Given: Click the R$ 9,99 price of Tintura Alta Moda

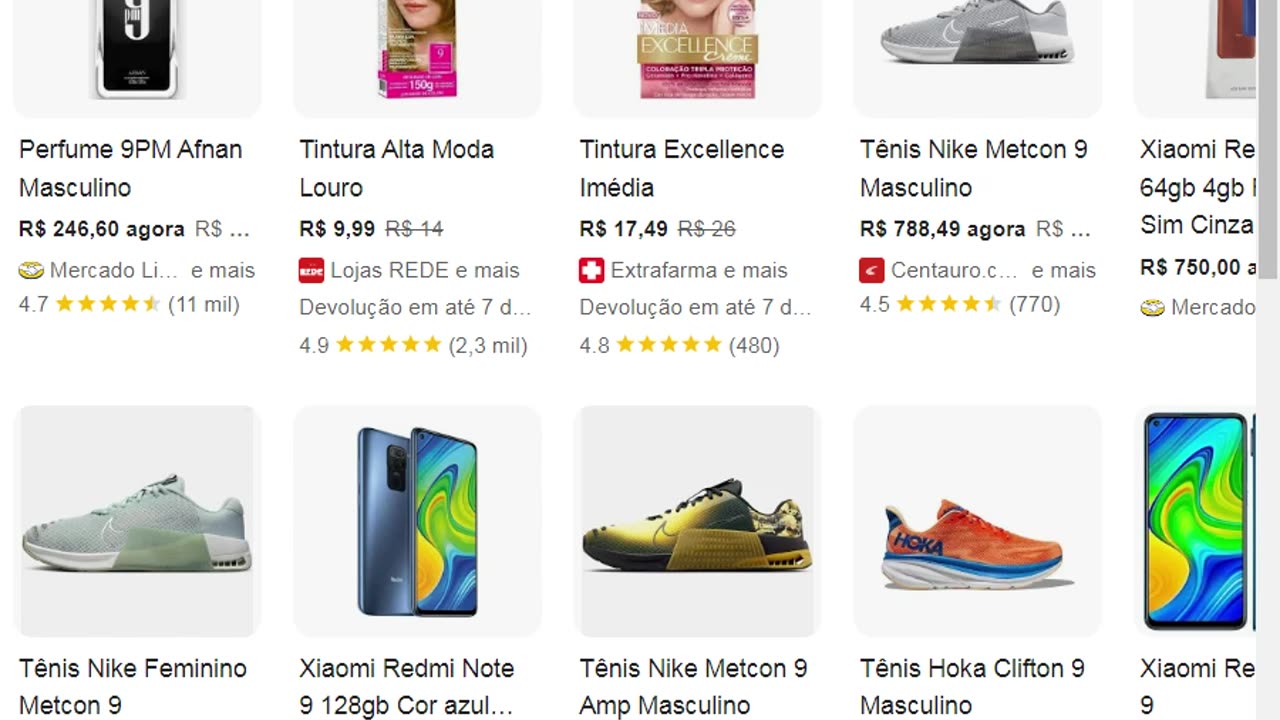Looking at the screenshot, I should tap(337, 229).
